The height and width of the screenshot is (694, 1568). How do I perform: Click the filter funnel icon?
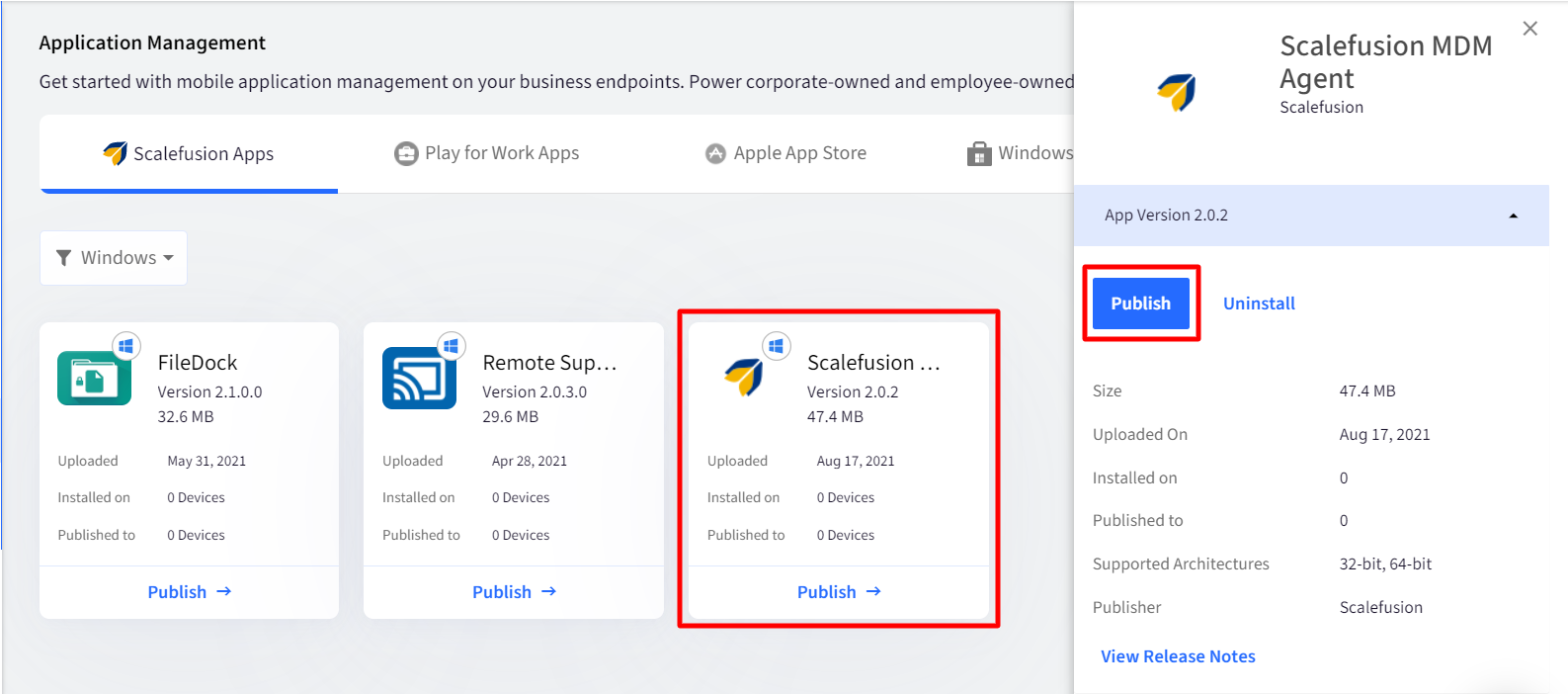(64, 258)
